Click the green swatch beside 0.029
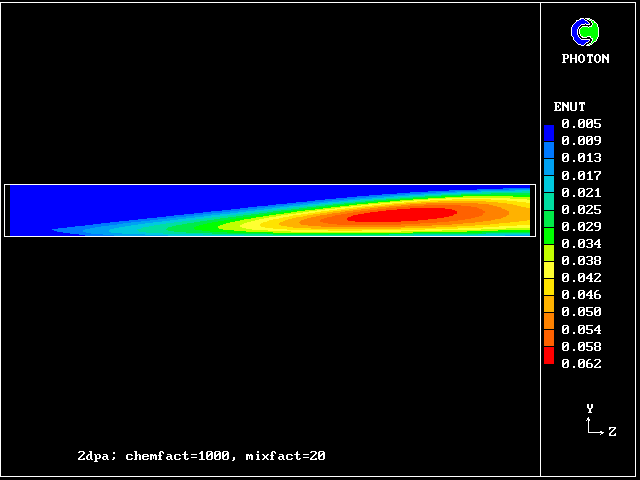 point(549,226)
